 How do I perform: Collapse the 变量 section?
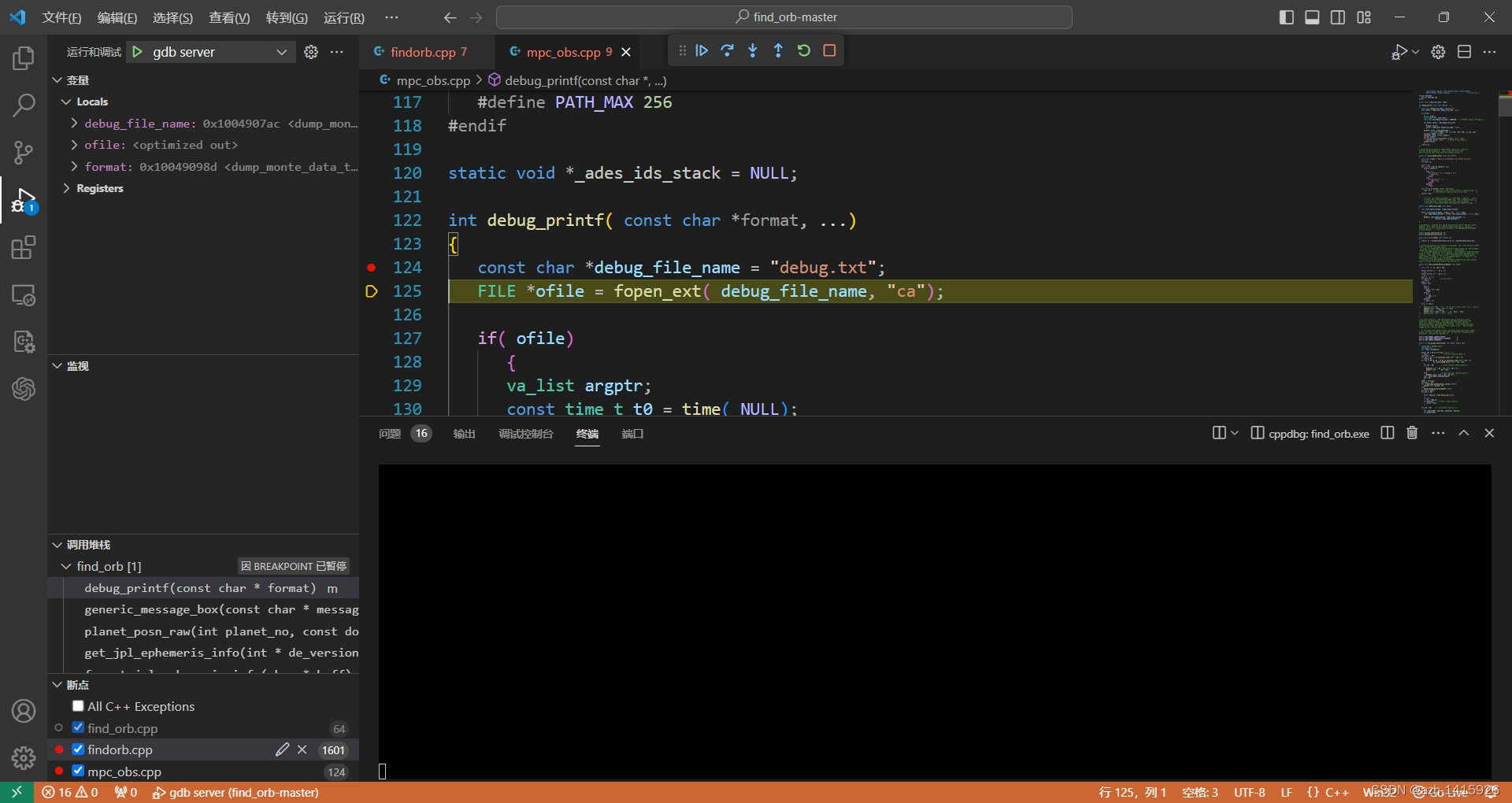[57, 80]
